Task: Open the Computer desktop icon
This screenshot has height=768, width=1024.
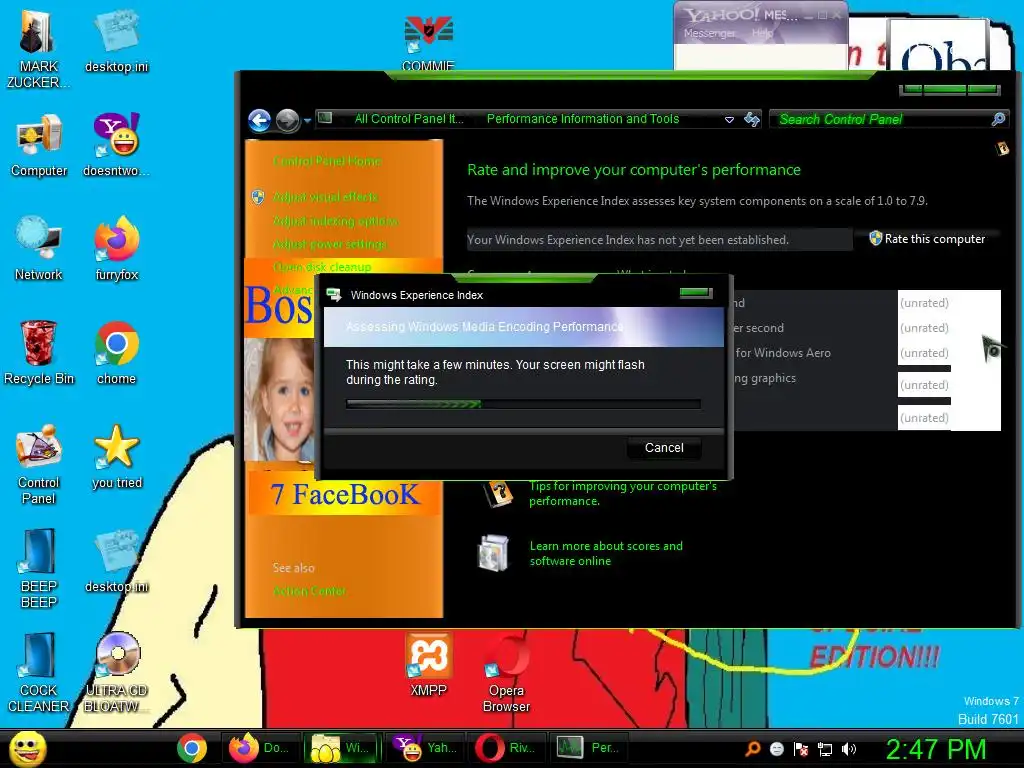Action: point(39,145)
